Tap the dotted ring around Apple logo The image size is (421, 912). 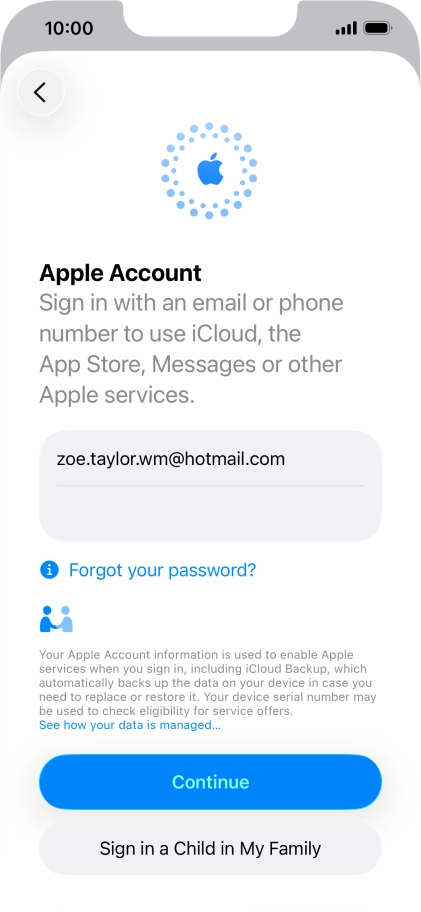(209, 170)
